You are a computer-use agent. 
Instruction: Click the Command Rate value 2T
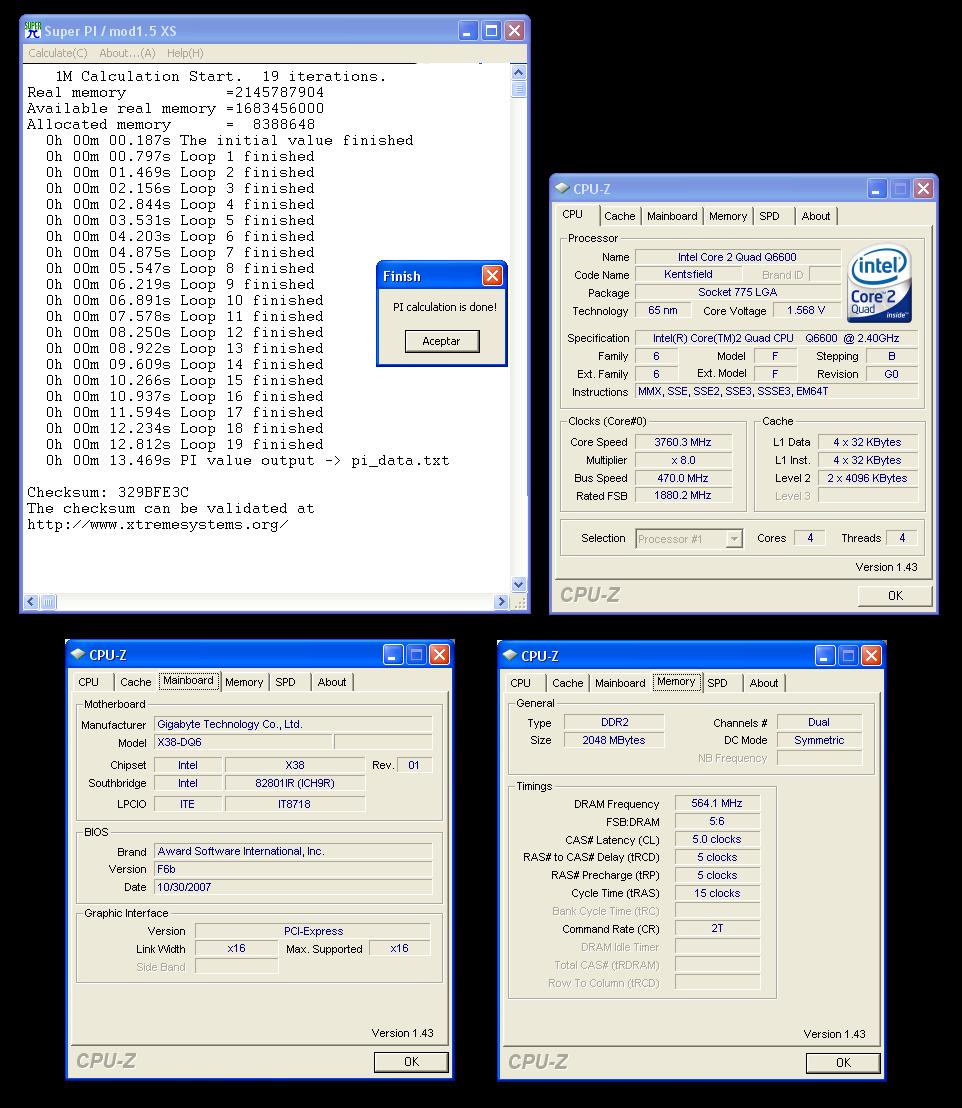[717, 929]
